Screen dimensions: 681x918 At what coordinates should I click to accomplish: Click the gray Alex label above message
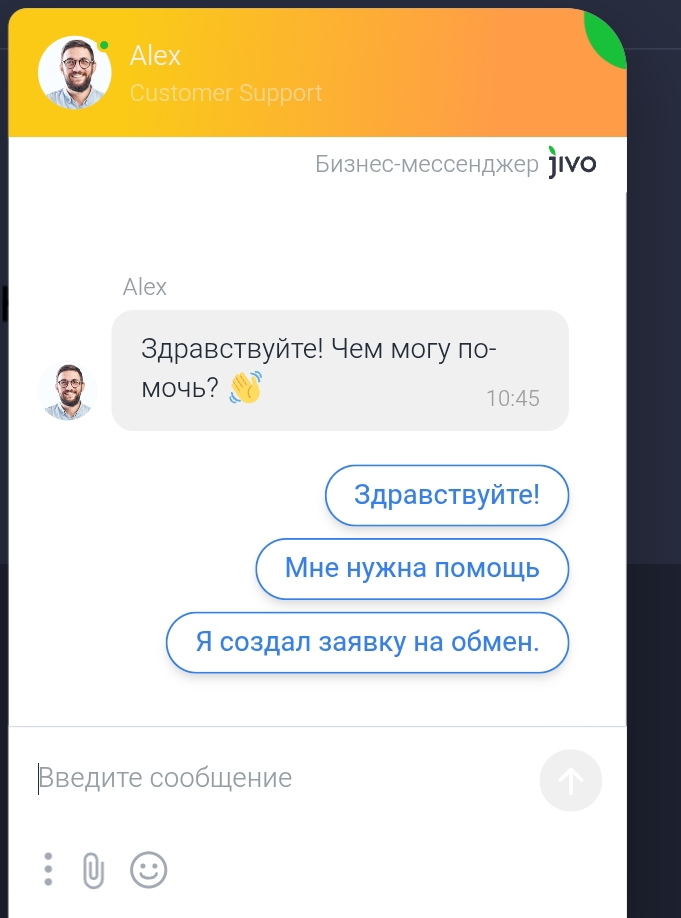click(145, 287)
